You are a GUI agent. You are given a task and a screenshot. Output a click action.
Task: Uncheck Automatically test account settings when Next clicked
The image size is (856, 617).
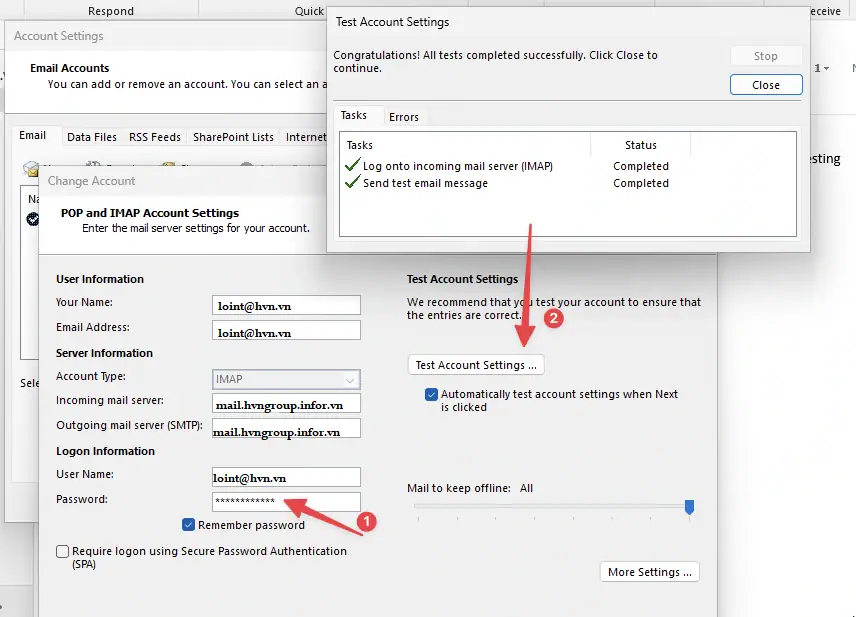[431, 394]
